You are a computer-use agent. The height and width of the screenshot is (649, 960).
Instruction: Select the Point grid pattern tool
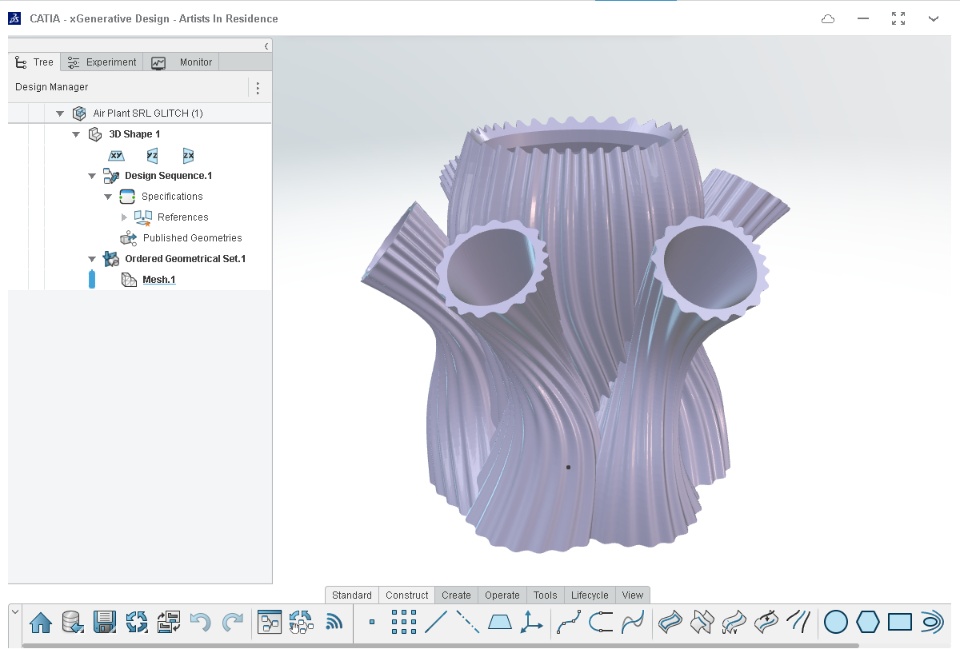click(x=404, y=622)
